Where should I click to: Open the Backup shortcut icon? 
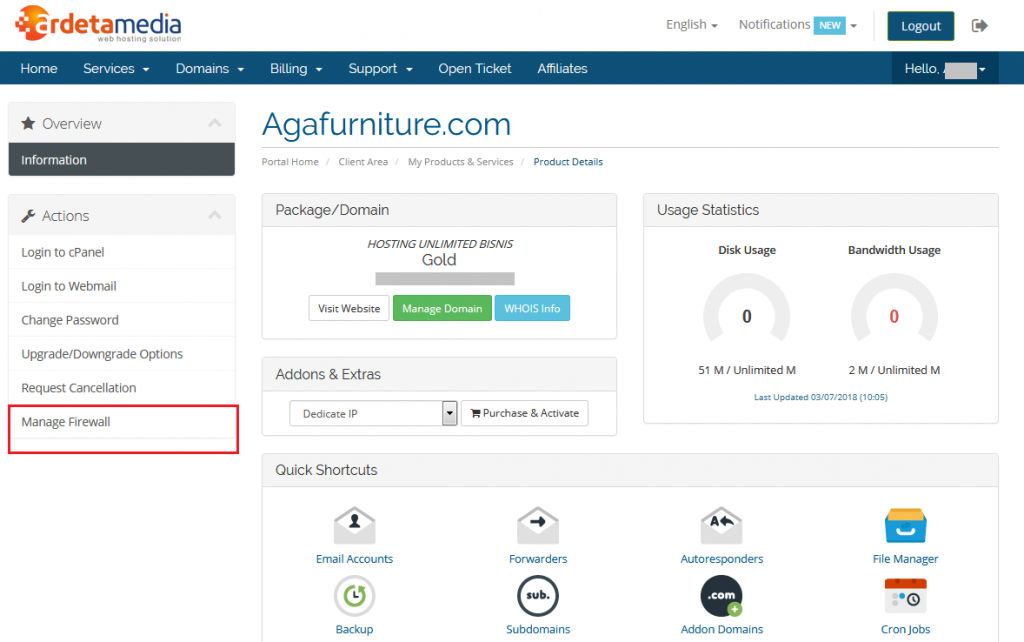click(x=354, y=597)
